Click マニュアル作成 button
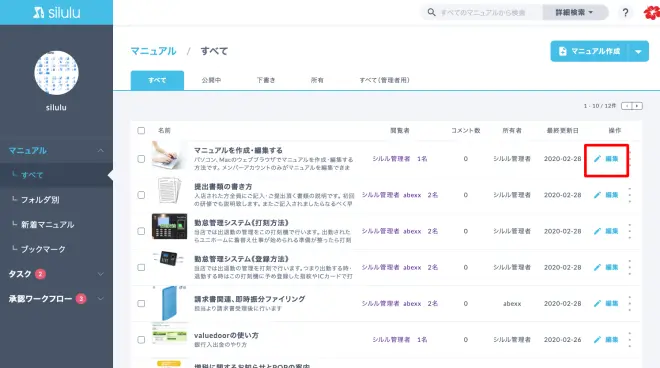This screenshot has width=660, height=368. click(590, 51)
